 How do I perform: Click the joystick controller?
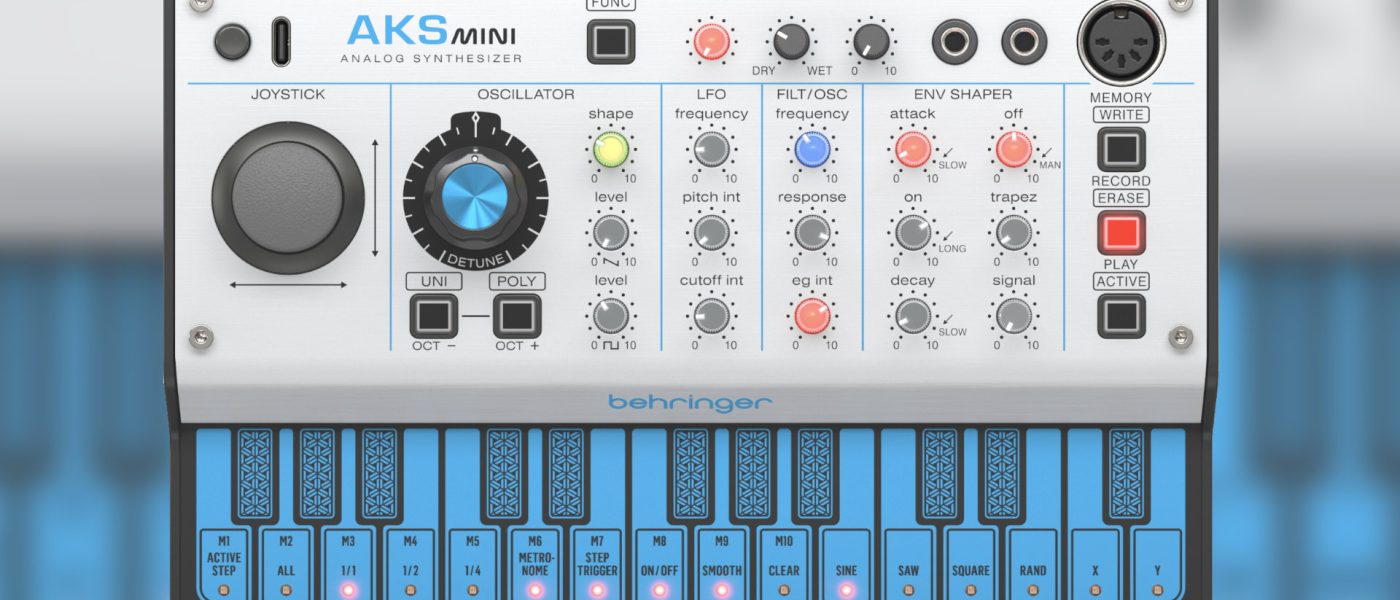coord(288,197)
